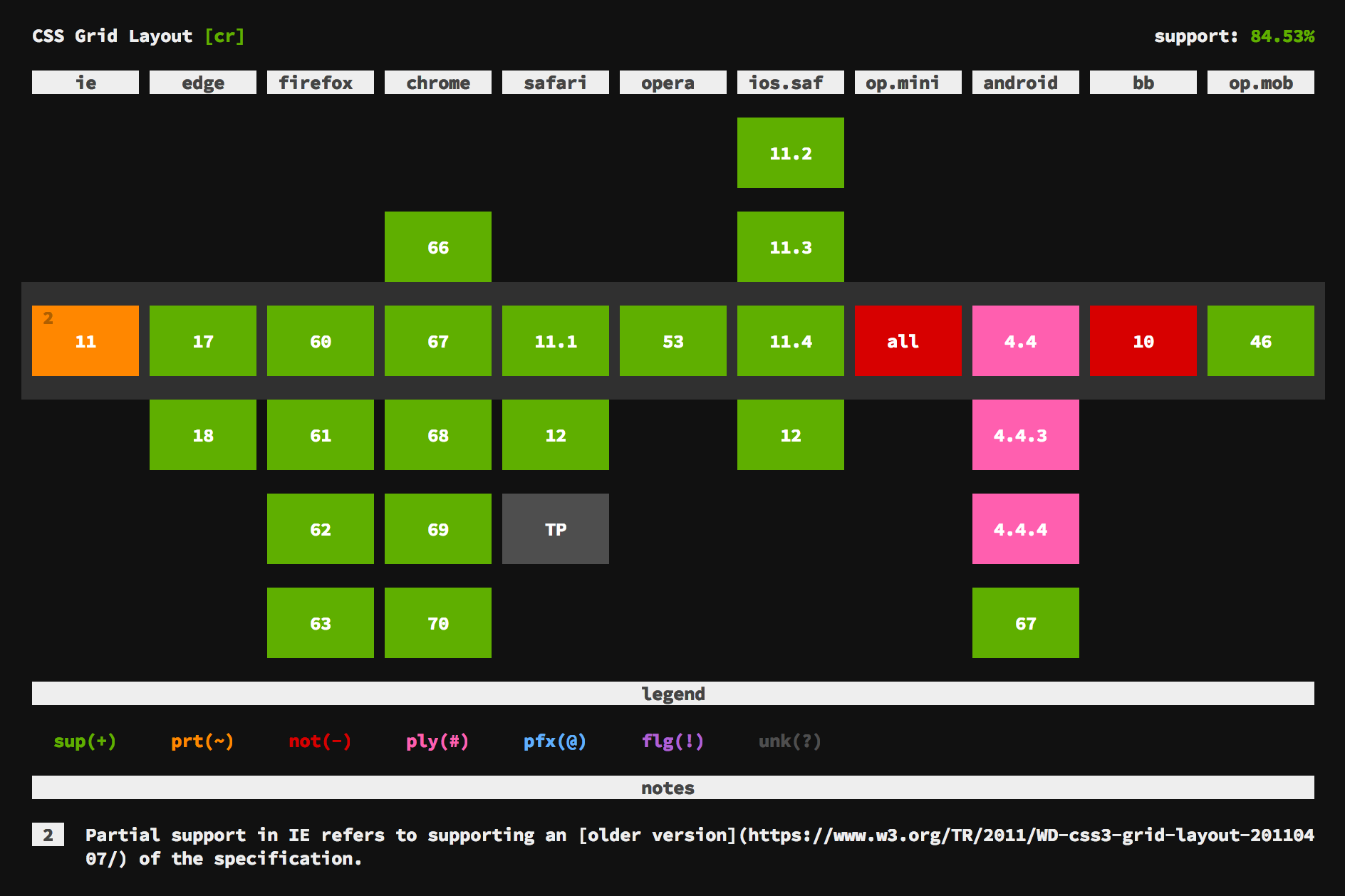Image resolution: width=1345 pixels, height=896 pixels.
Task: Select the ios.saf 11.4 cell
Action: click(791, 340)
